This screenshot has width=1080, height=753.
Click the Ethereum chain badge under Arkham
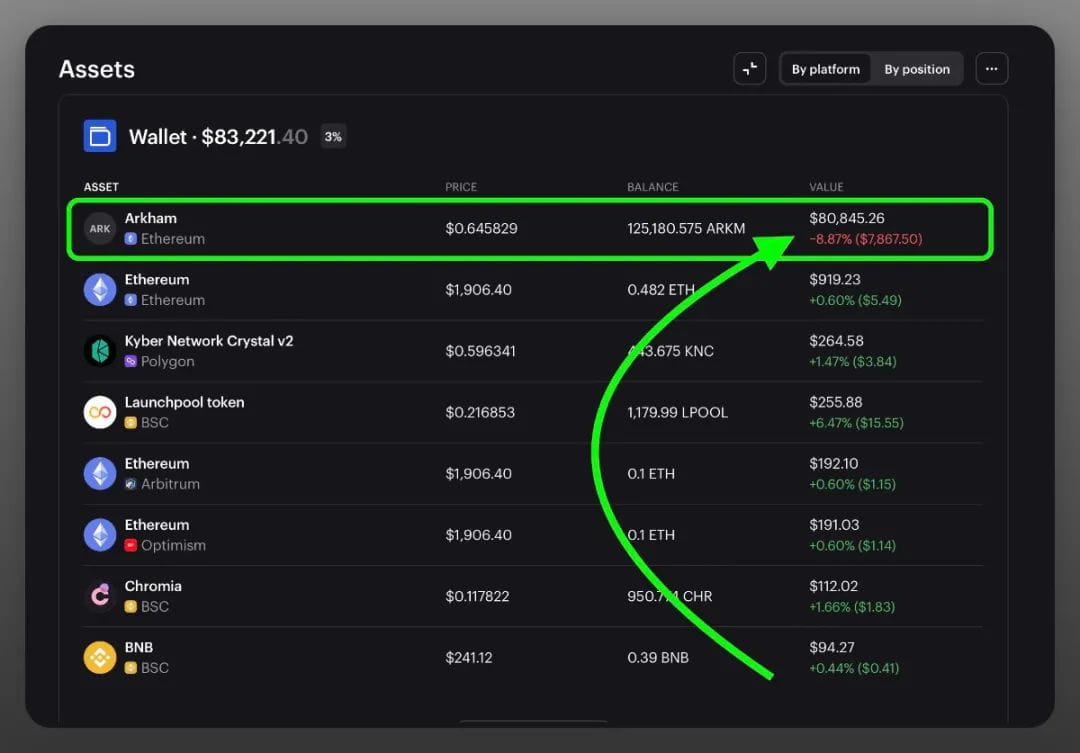click(x=130, y=239)
